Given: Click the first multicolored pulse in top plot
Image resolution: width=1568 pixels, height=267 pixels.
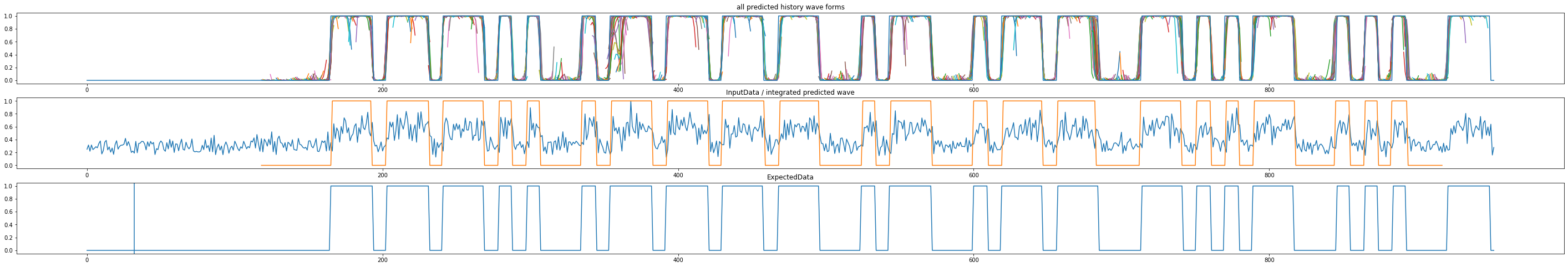Looking at the screenshot, I should click(351, 17).
